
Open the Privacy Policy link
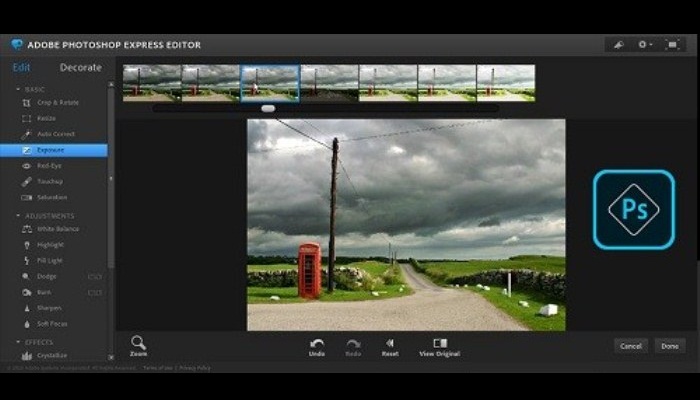[x=195, y=368]
